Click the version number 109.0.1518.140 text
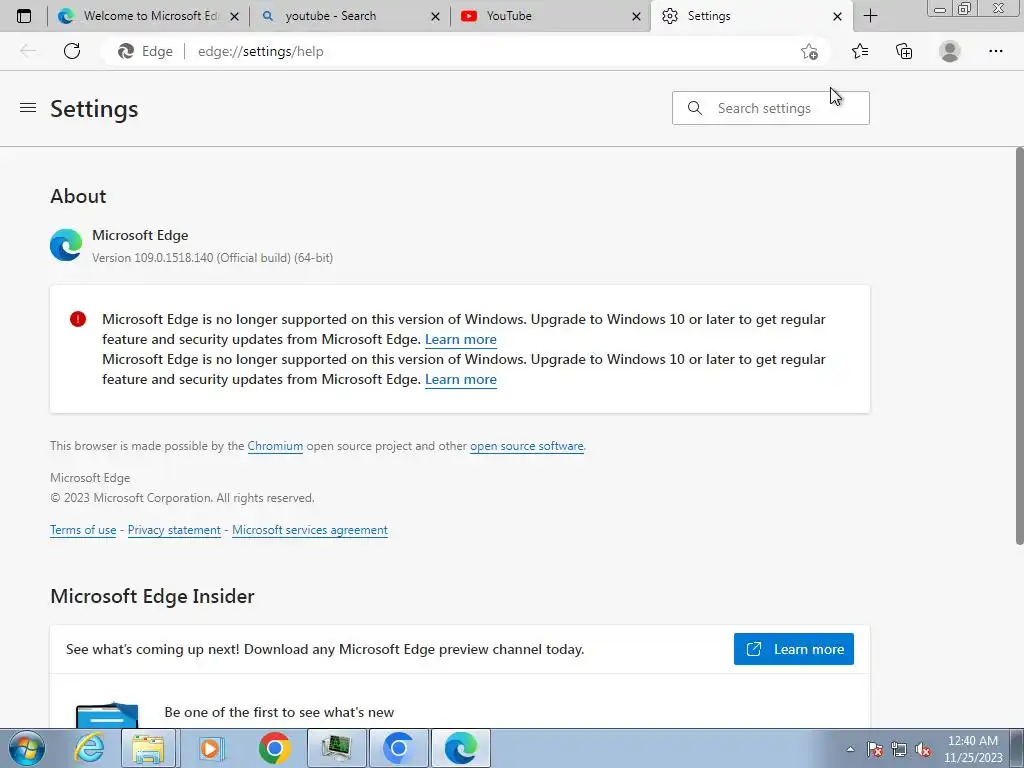Image resolution: width=1024 pixels, height=768 pixels. (174, 258)
